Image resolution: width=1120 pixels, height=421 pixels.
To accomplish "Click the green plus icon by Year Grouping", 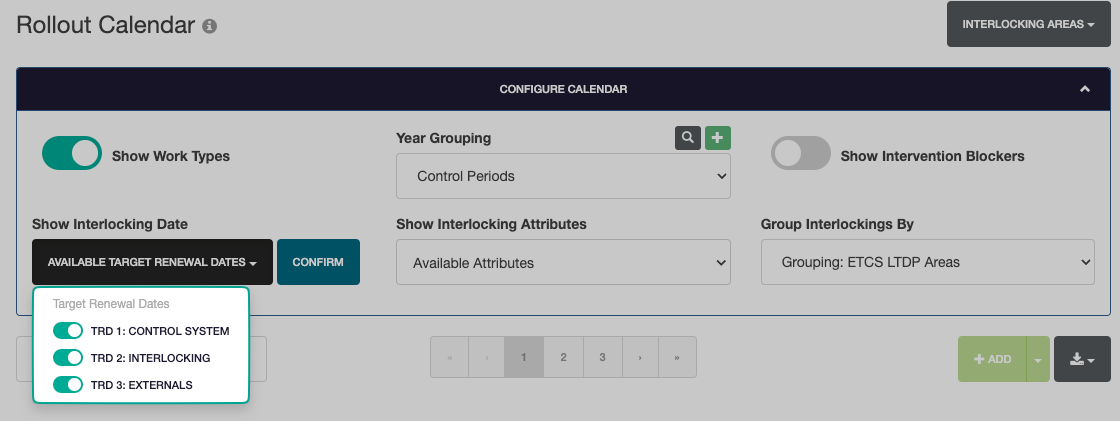I will coord(718,138).
